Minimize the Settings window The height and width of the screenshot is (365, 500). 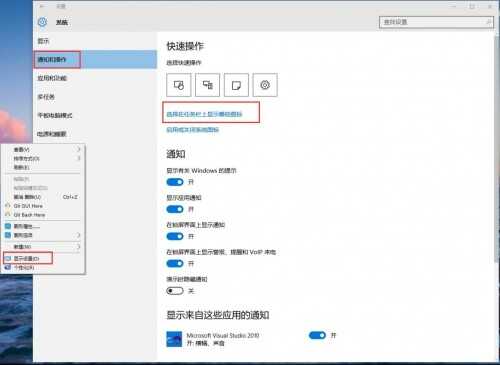tap(454, 6)
